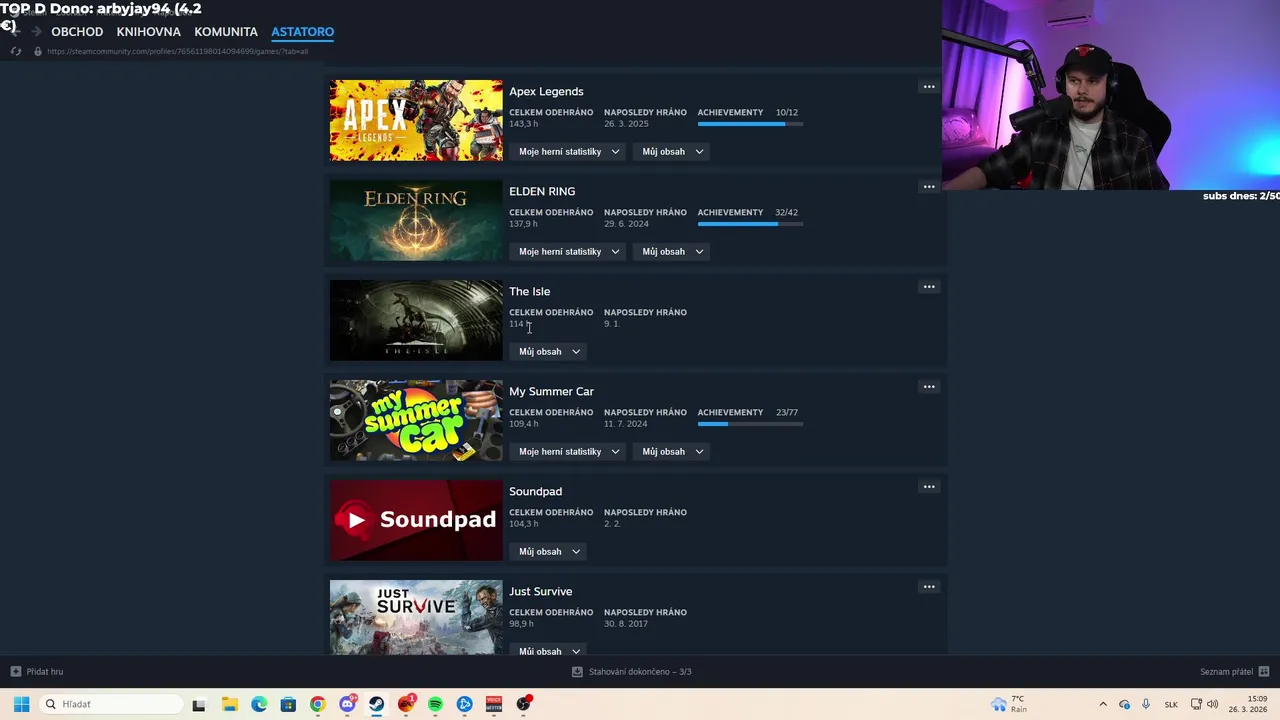Open the weather widget showing 7°C Rain
This screenshot has height=720, width=1280.
[x=1009, y=704]
